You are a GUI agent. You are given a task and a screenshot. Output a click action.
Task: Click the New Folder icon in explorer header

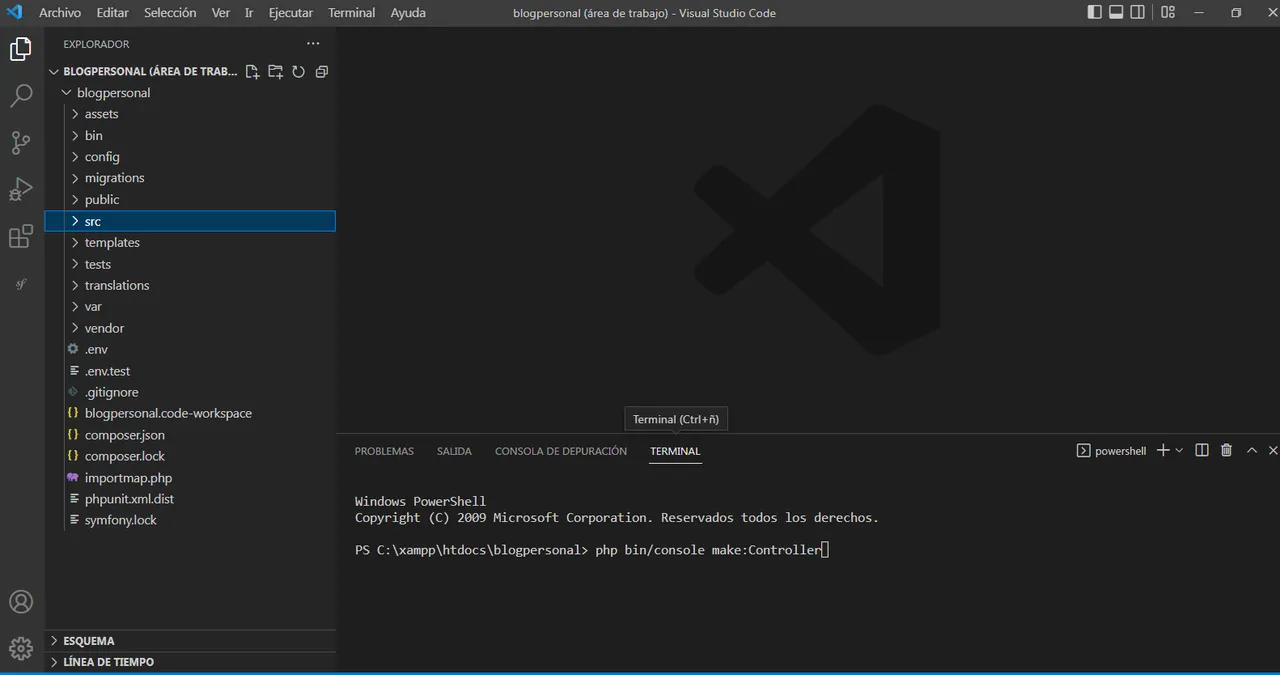(275, 72)
